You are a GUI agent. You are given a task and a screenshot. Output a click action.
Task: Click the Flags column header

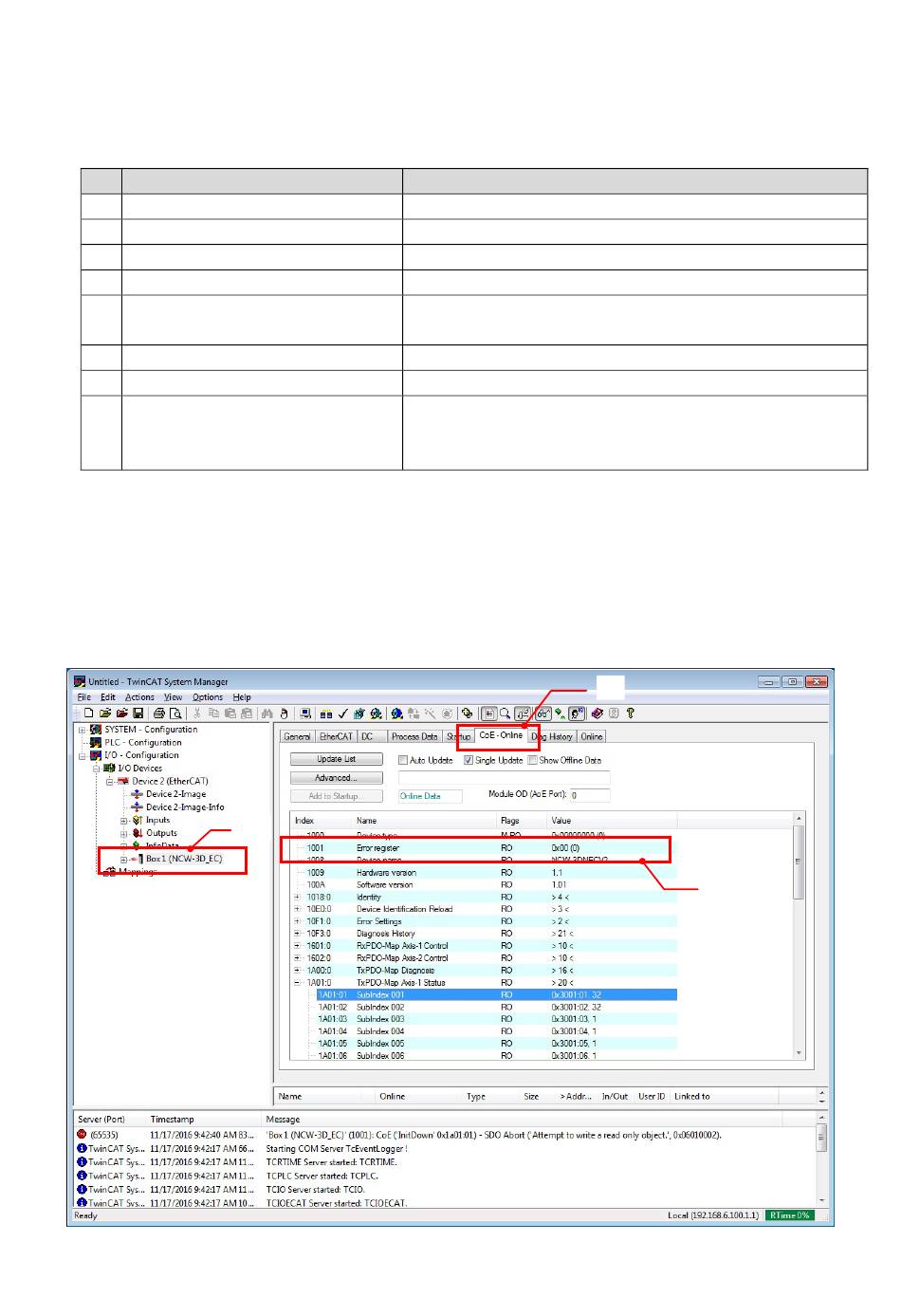coord(522,820)
